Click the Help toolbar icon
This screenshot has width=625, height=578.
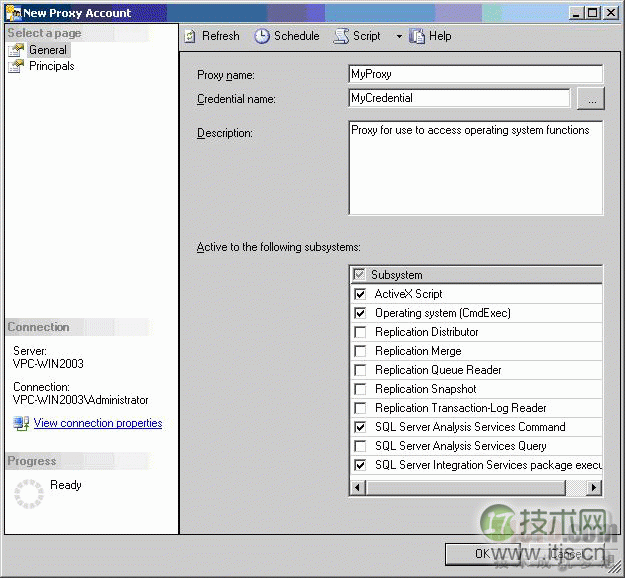click(417, 36)
